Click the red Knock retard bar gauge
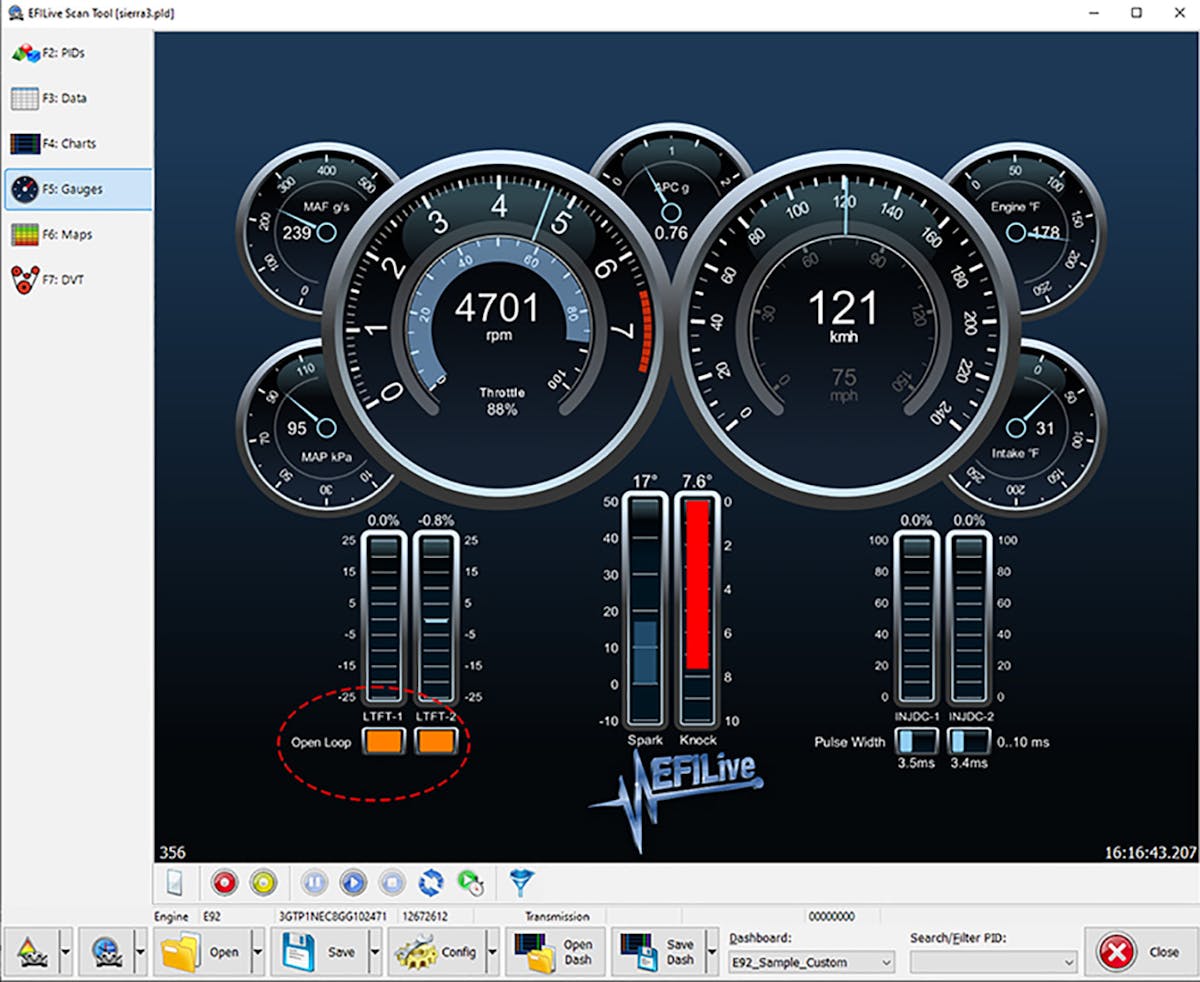Viewport: 1200px width, 982px height. pos(697,585)
